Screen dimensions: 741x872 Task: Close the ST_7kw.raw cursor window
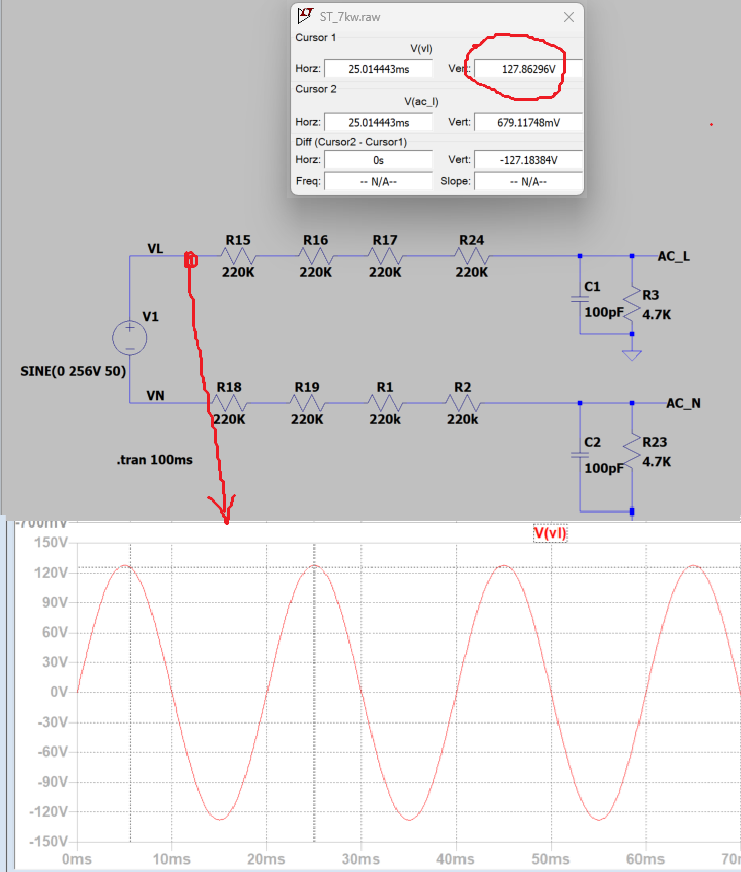pyautogui.click(x=569, y=17)
